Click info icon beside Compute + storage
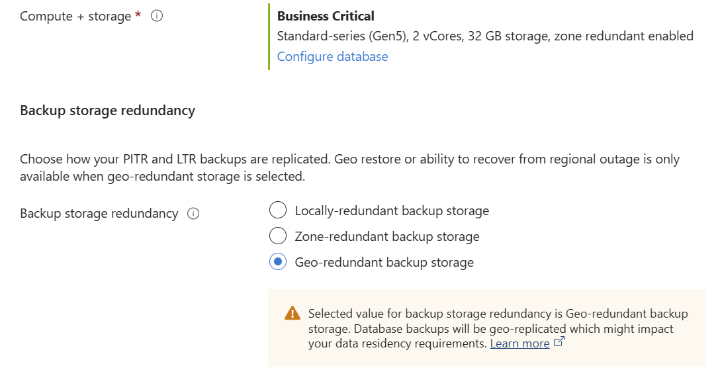Image resolution: width=720 pixels, height=372 pixels. pyautogui.click(x=157, y=16)
